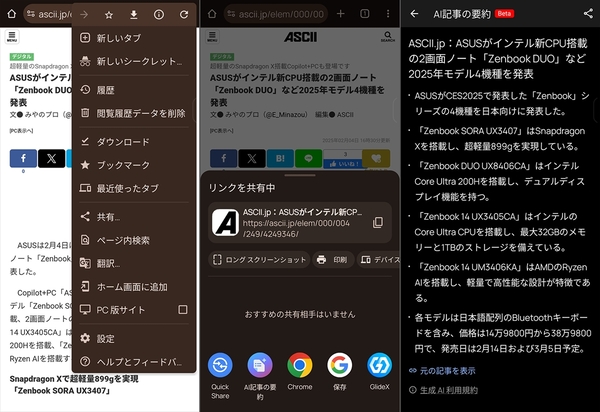This screenshot has height=412, width=600.
Task: Click the forward arrow in Chrome menu
Action: click(84, 15)
